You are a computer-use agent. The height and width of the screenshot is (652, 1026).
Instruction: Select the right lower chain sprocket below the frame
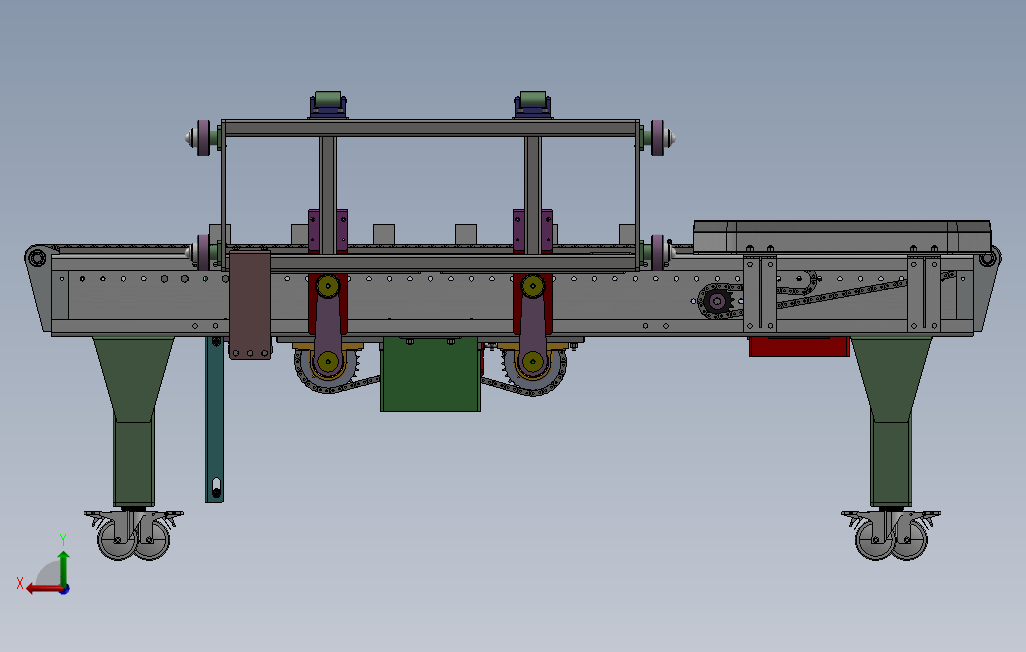(x=533, y=372)
